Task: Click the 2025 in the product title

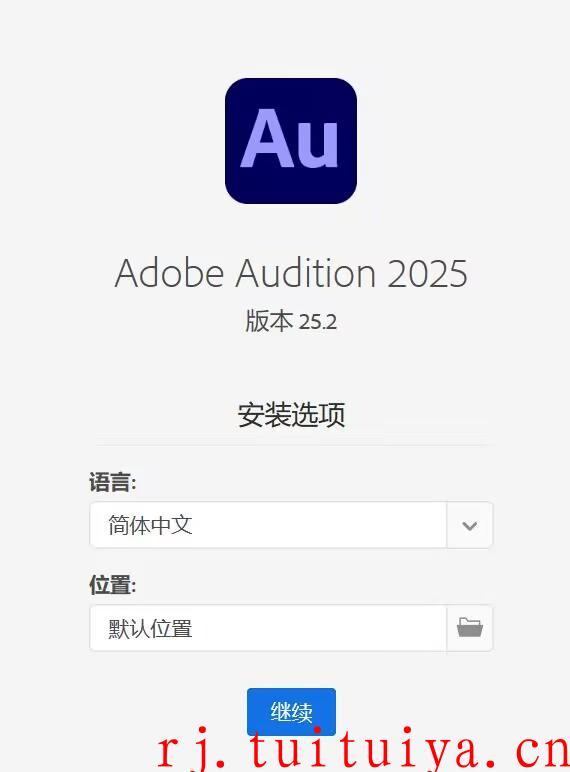Action: point(427,274)
